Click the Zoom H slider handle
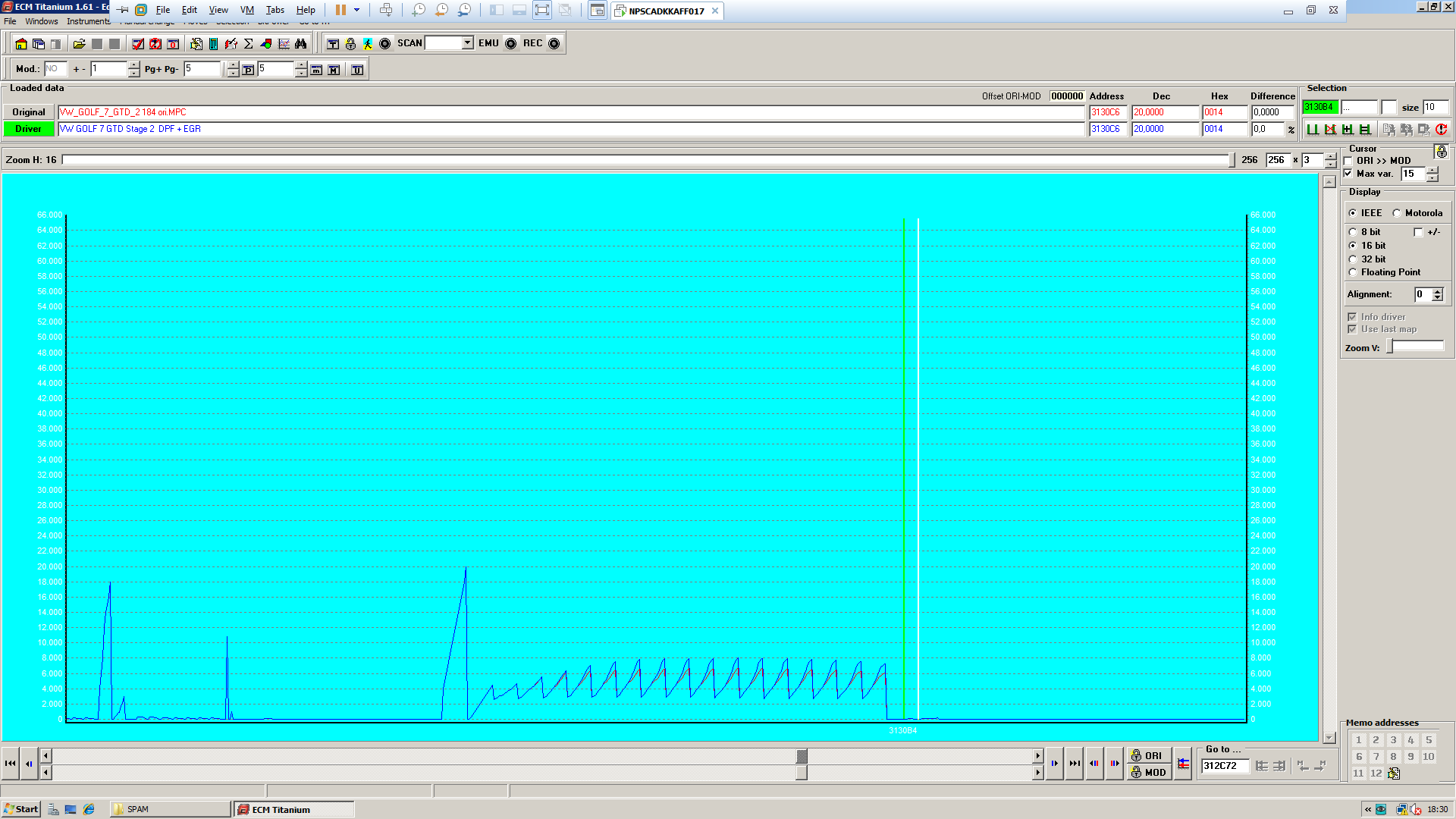The image size is (1456, 819). tap(1231, 160)
